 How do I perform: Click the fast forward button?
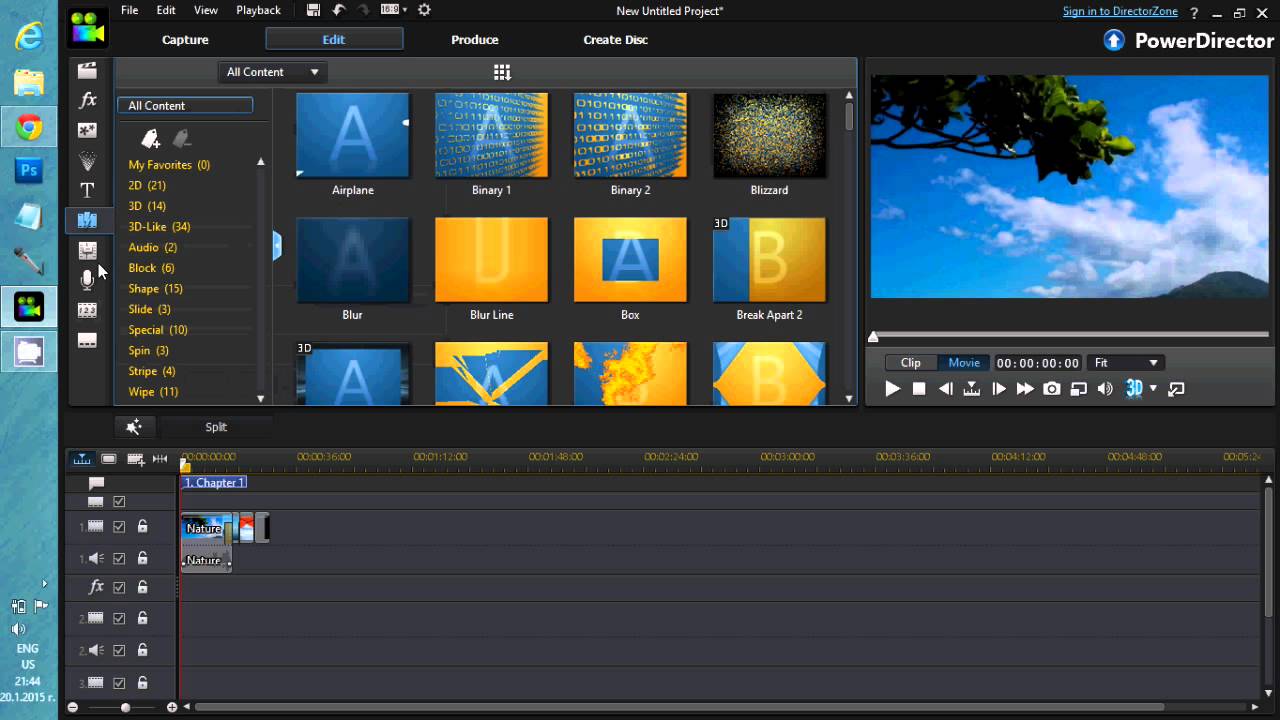click(x=1025, y=389)
